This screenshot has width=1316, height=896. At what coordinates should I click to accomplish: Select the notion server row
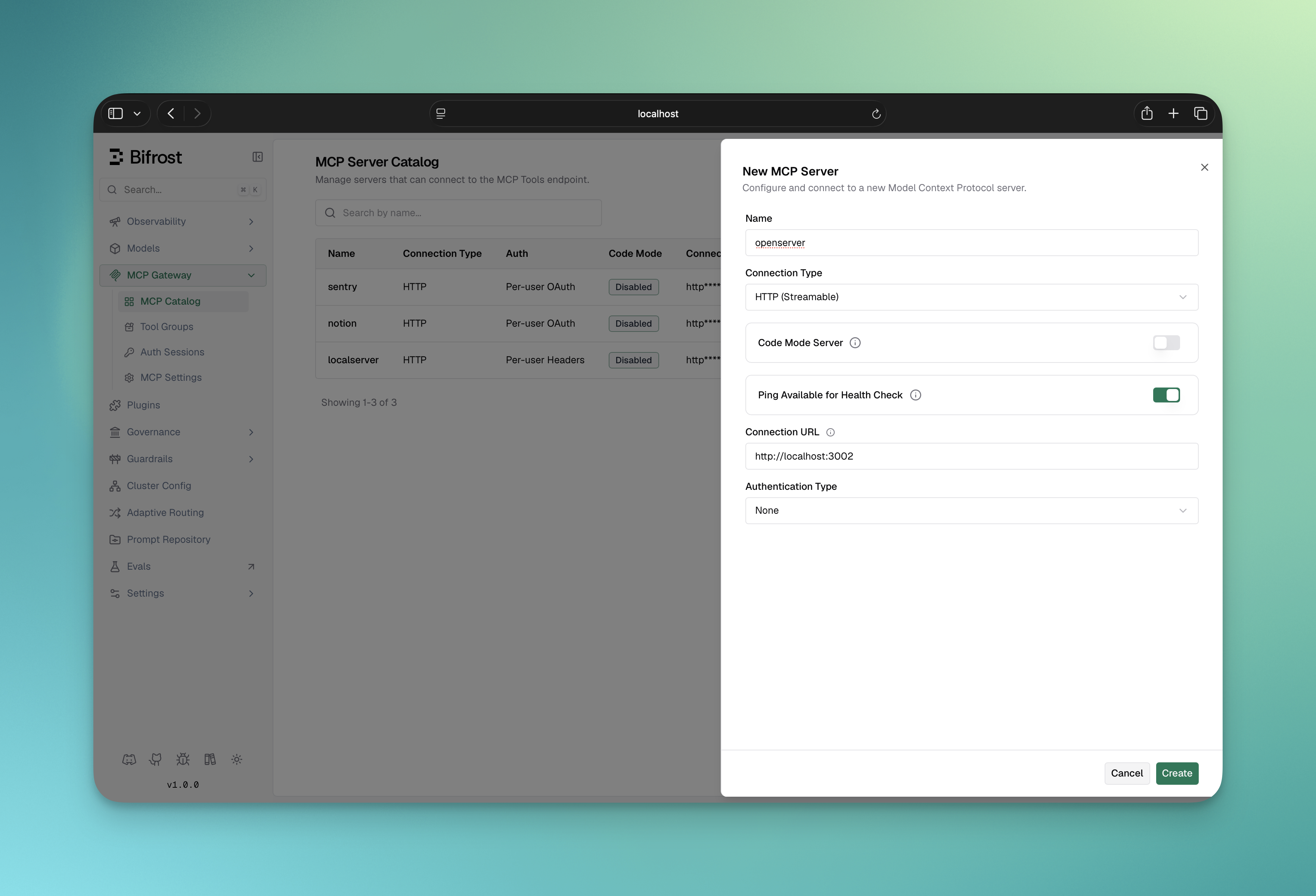[x=518, y=323]
